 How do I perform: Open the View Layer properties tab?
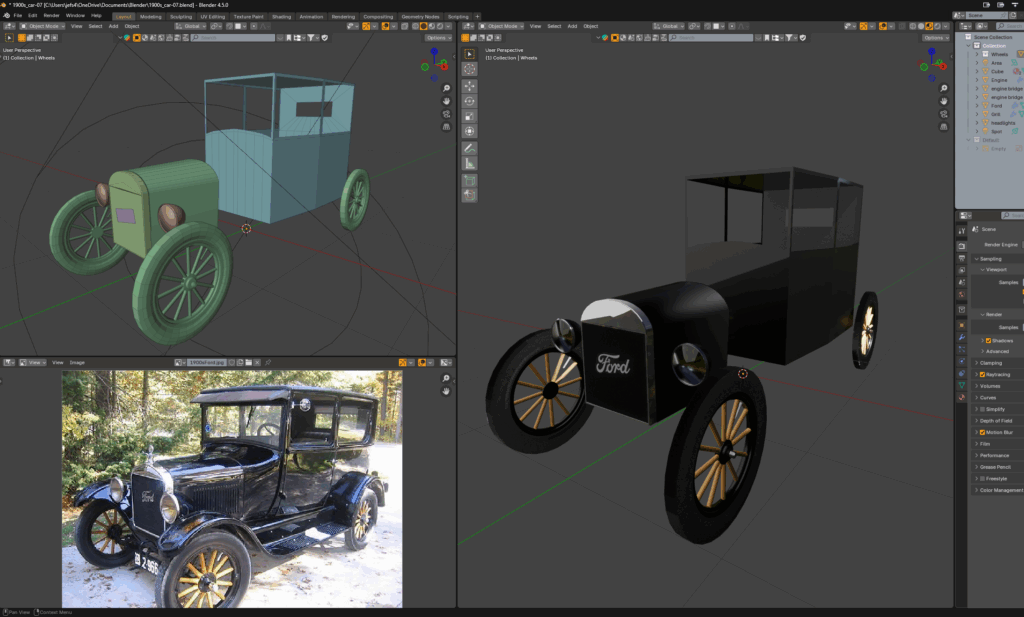[x=961, y=270]
